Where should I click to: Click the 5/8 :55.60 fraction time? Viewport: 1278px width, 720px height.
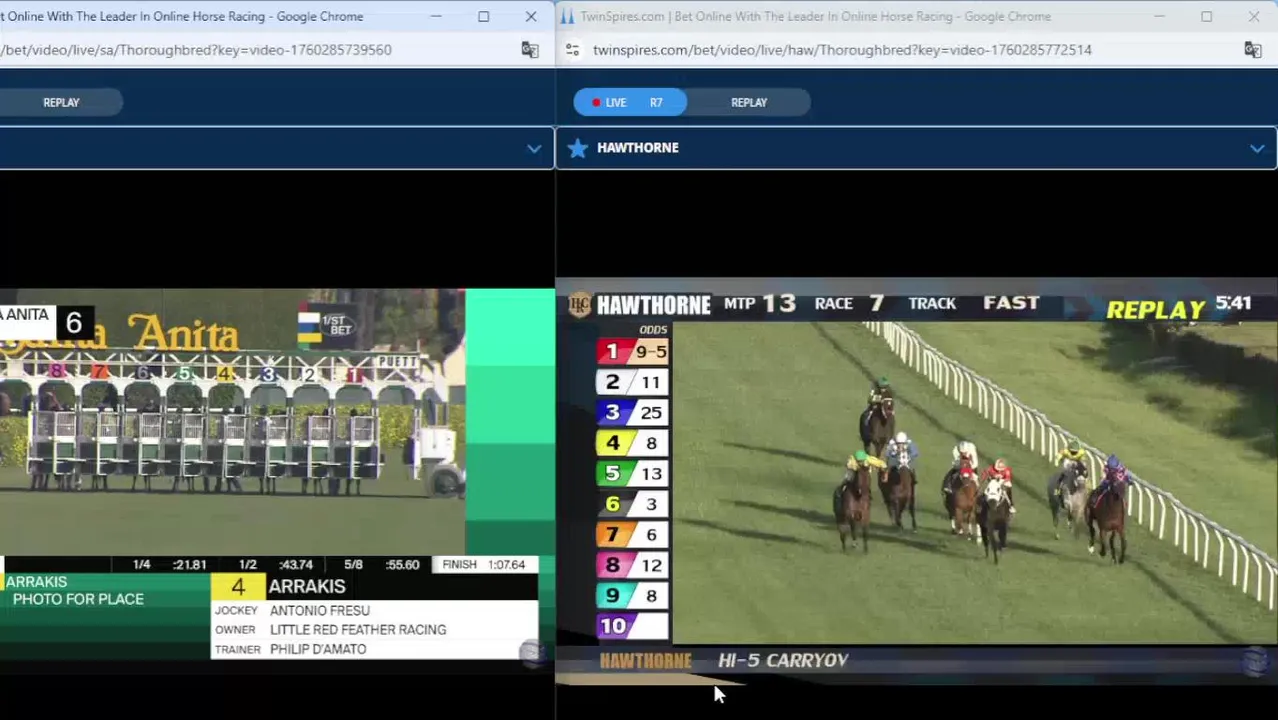click(x=382, y=564)
